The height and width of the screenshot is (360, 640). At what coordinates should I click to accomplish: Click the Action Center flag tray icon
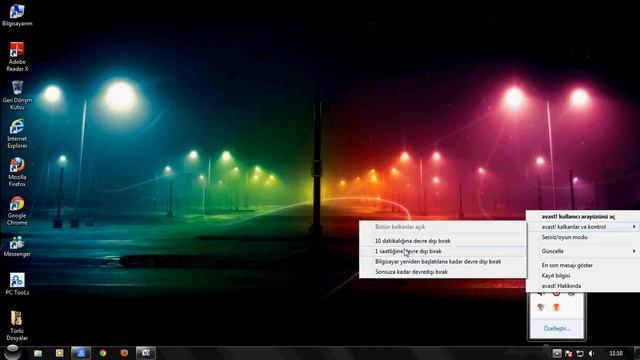click(x=568, y=353)
